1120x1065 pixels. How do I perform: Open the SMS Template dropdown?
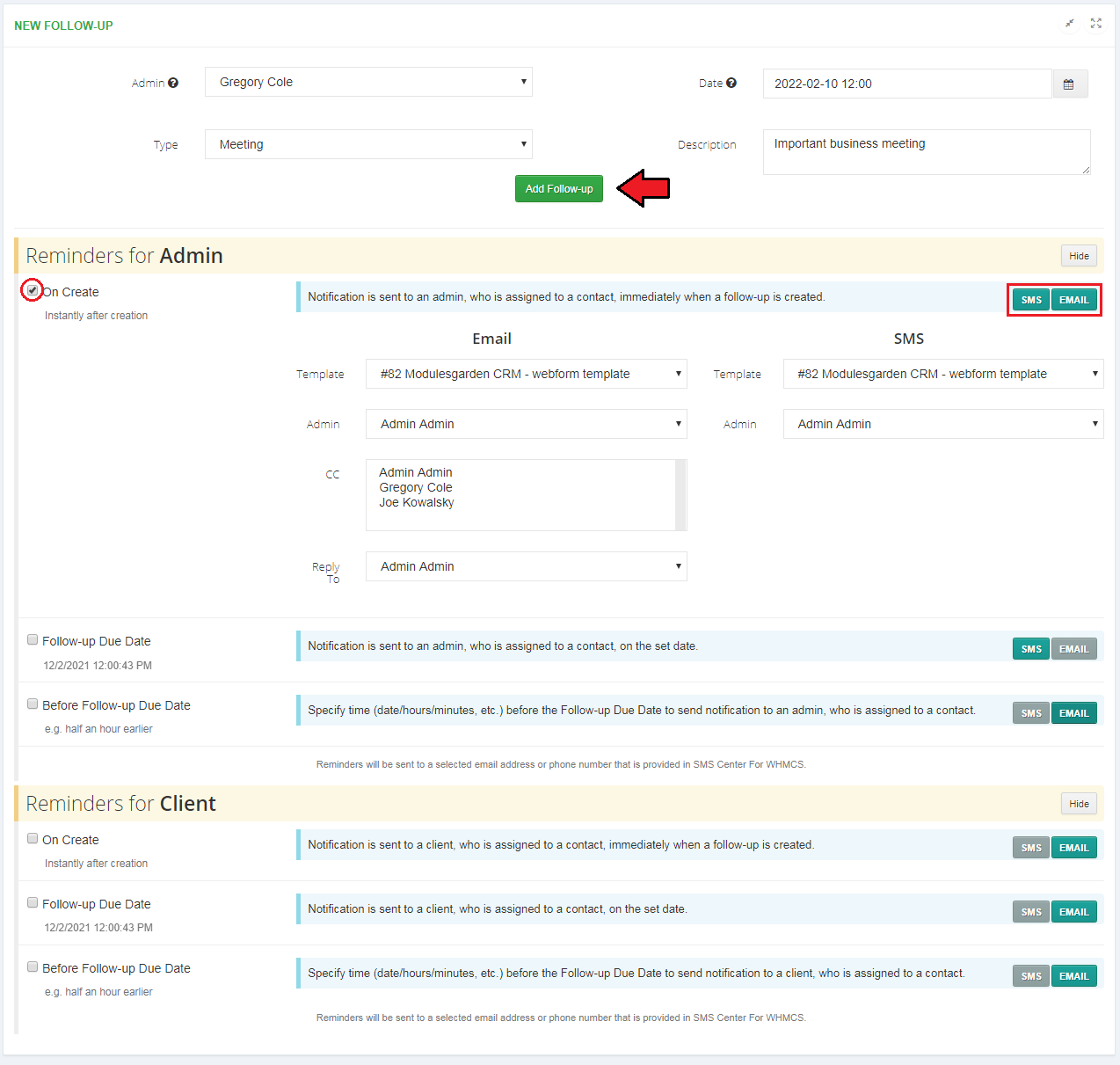point(943,374)
